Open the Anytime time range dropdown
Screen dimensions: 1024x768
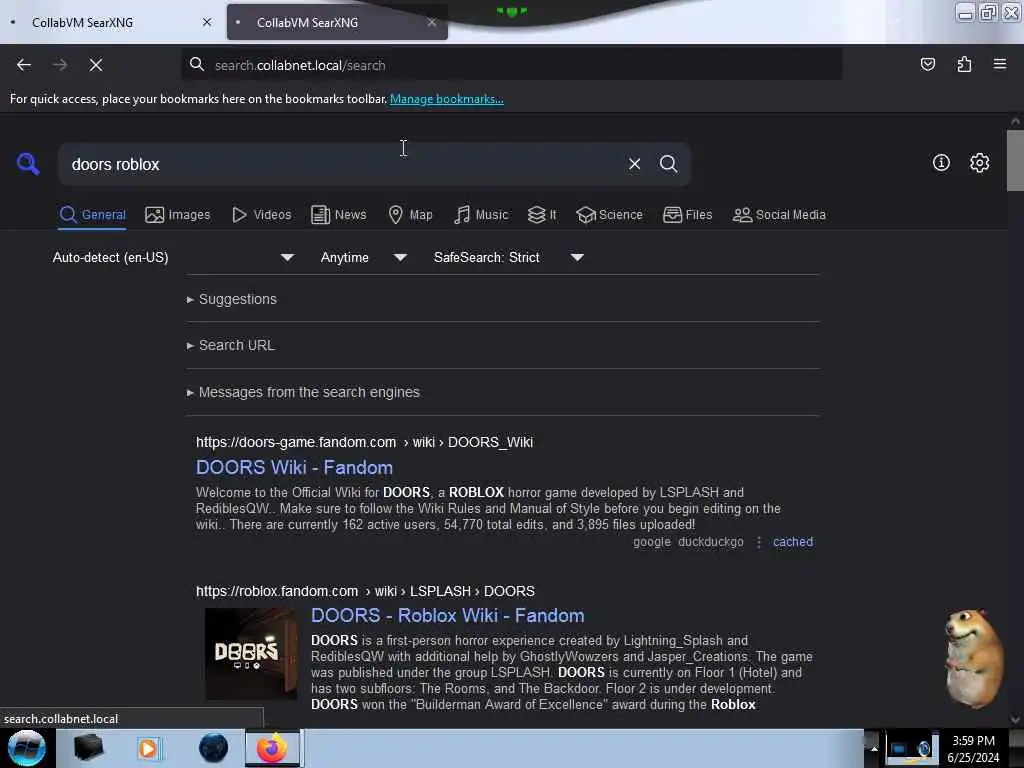tap(364, 257)
